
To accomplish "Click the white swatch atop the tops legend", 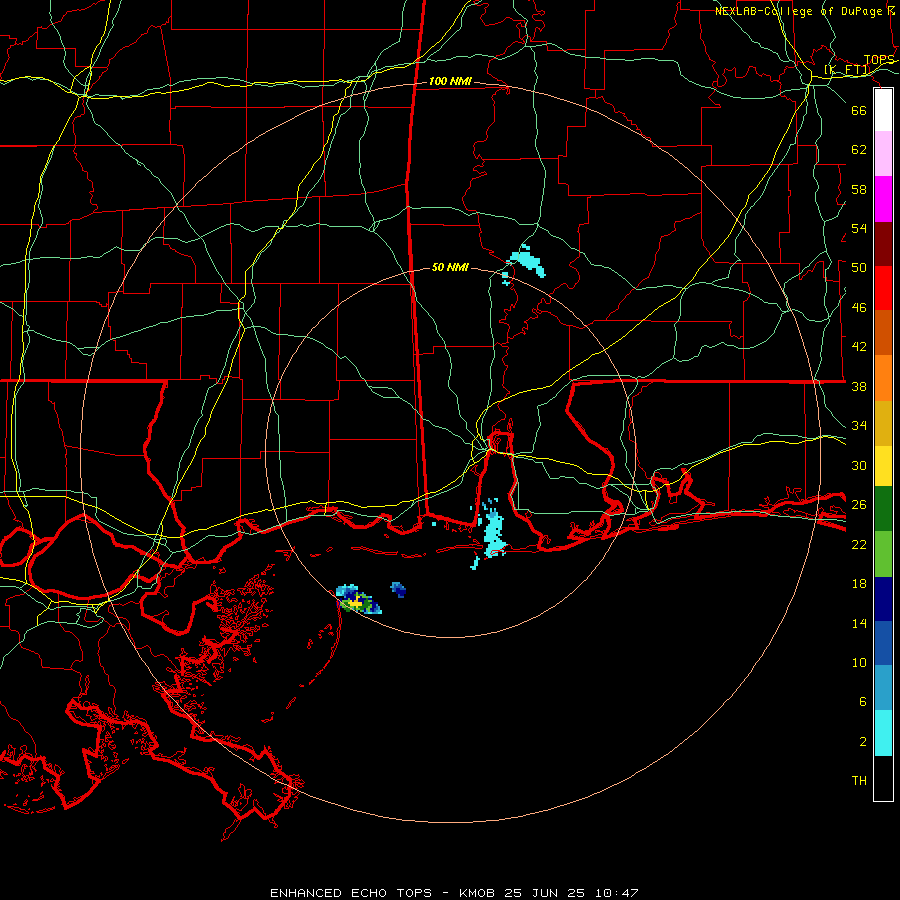I will (883, 110).
